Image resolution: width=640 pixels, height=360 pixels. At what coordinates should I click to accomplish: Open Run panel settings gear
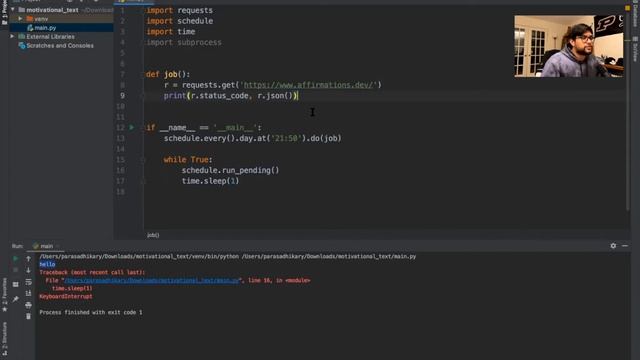(613, 246)
